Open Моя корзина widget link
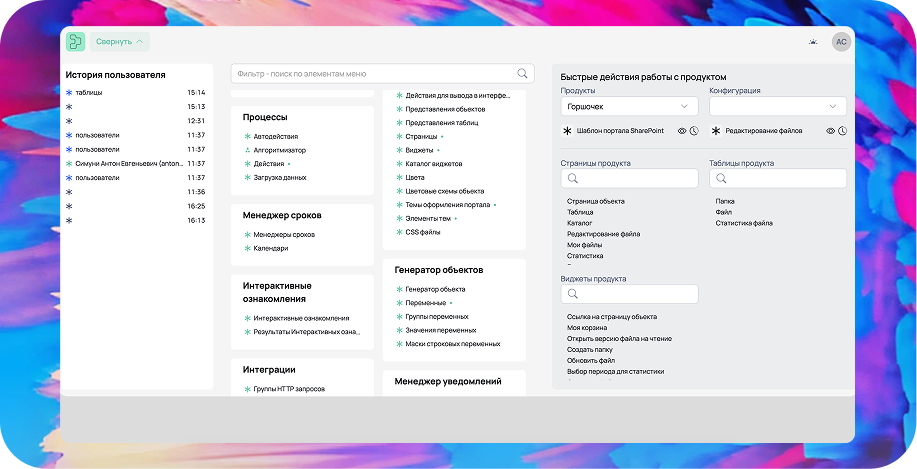The width and height of the screenshot is (917, 469). tap(587, 327)
